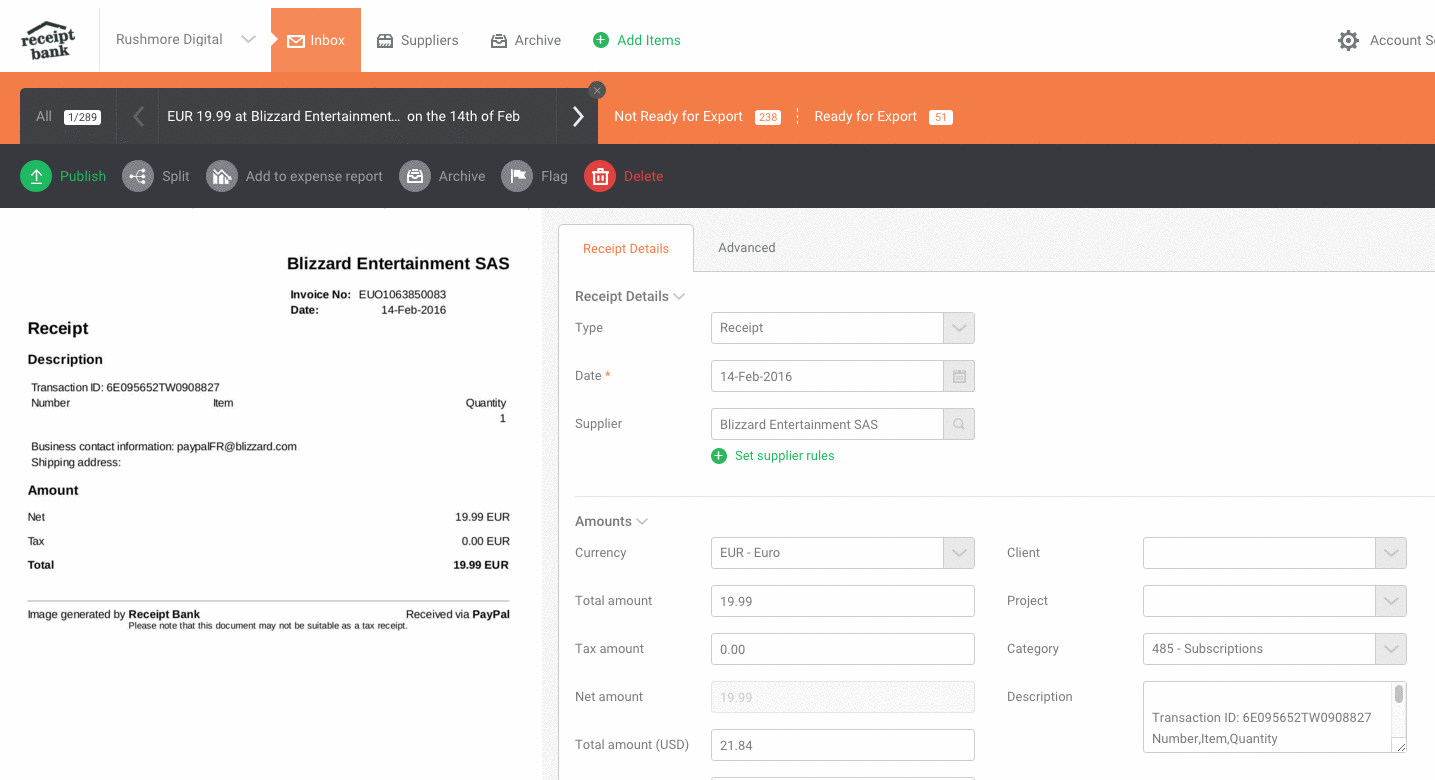The height and width of the screenshot is (780, 1435).
Task: Open the Suppliers menu item
Action: (x=417, y=40)
